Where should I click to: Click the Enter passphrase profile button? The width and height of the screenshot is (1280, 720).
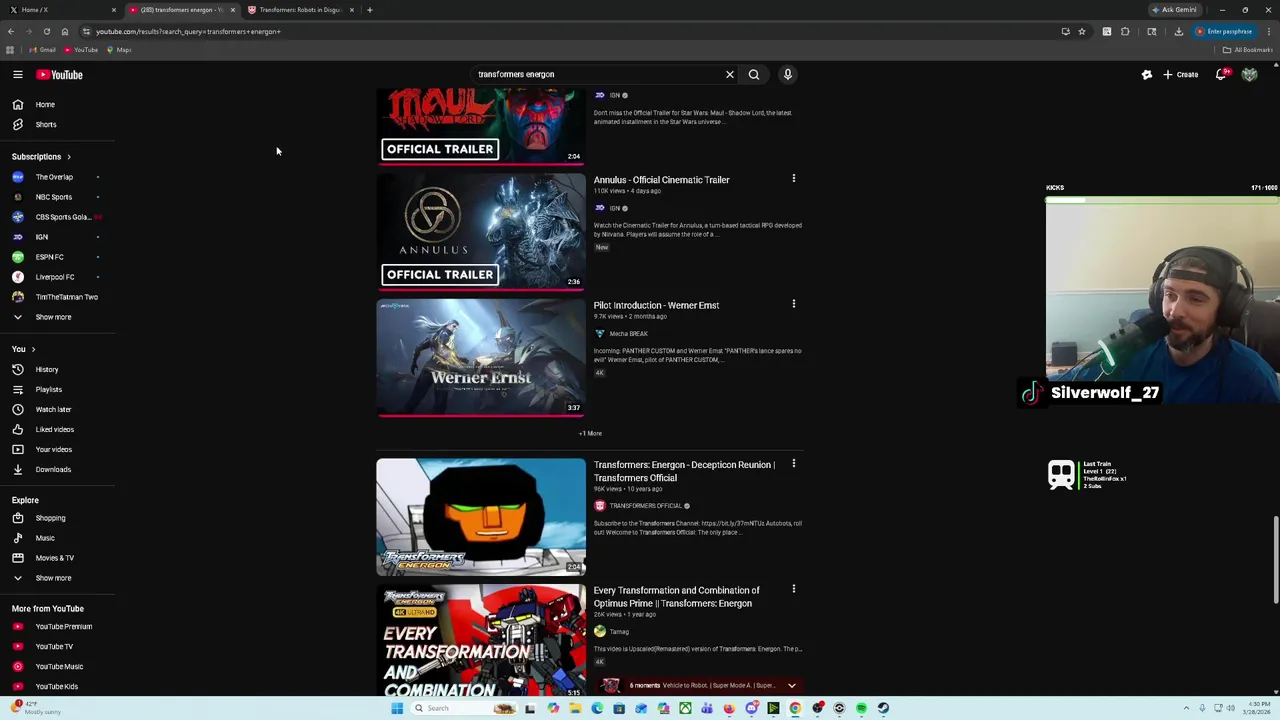pos(1224,31)
